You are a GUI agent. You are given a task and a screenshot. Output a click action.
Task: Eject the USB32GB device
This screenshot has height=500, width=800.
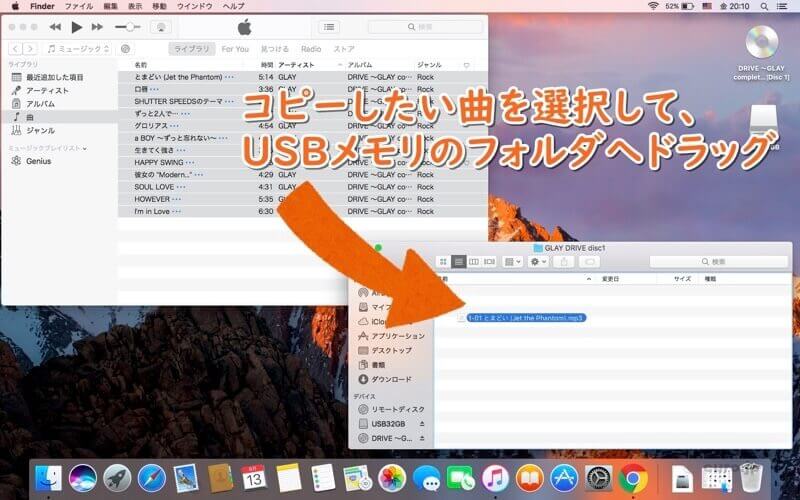422,424
